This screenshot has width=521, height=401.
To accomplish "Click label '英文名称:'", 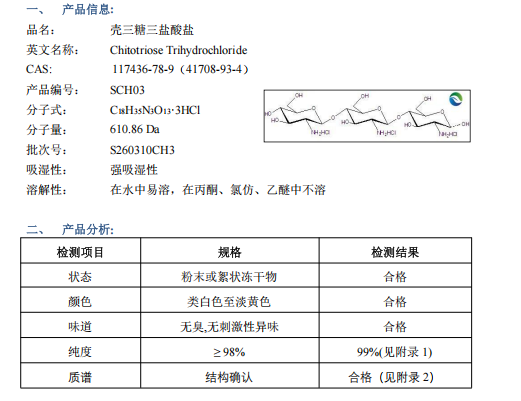I will [52, 50].
